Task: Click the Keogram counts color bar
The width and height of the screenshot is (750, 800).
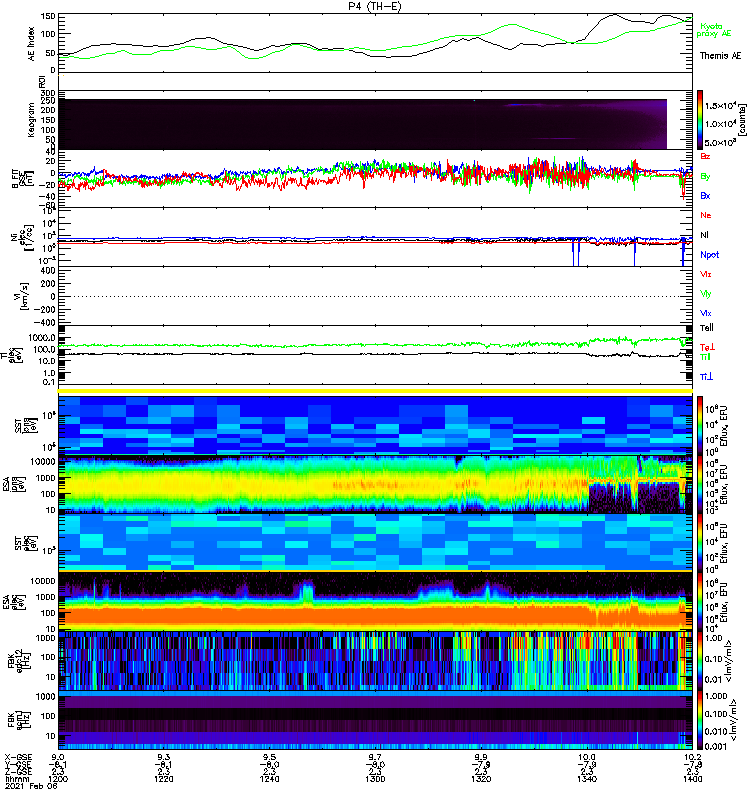Action: click(x=700, y=120)
